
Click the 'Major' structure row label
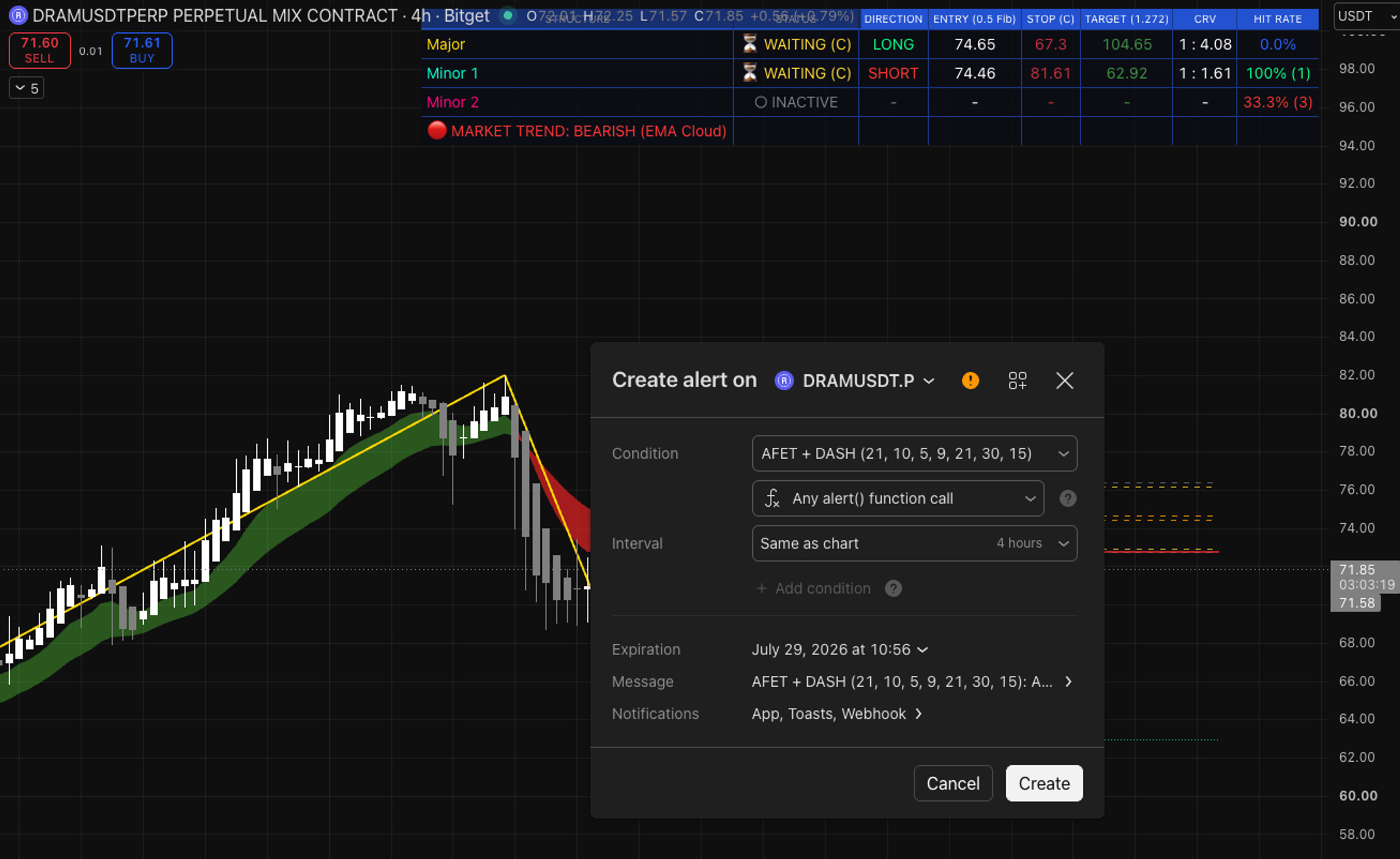click(x=446, y=44)
